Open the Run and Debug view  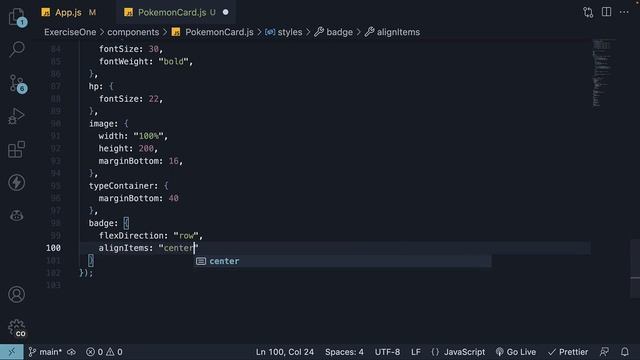17,116
